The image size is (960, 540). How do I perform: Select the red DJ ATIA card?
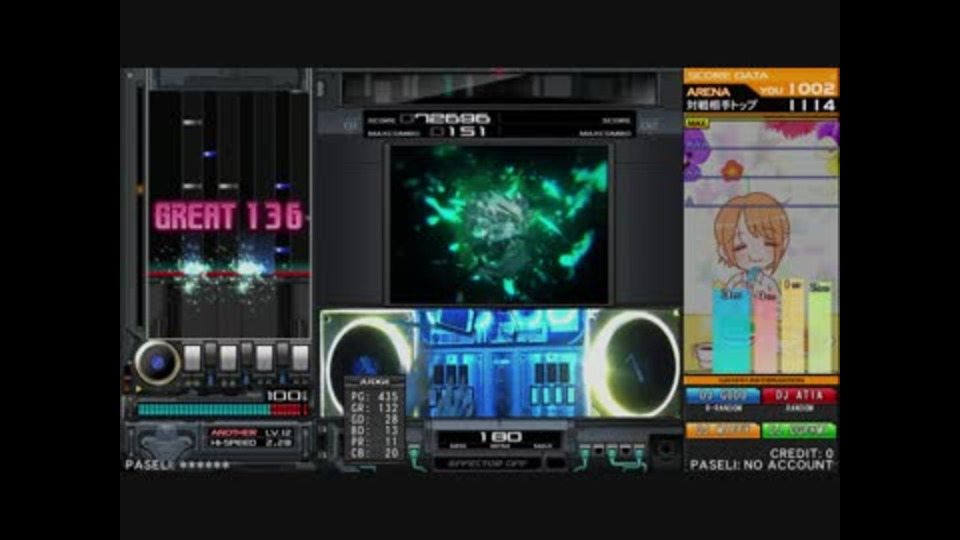click(799, 396)
